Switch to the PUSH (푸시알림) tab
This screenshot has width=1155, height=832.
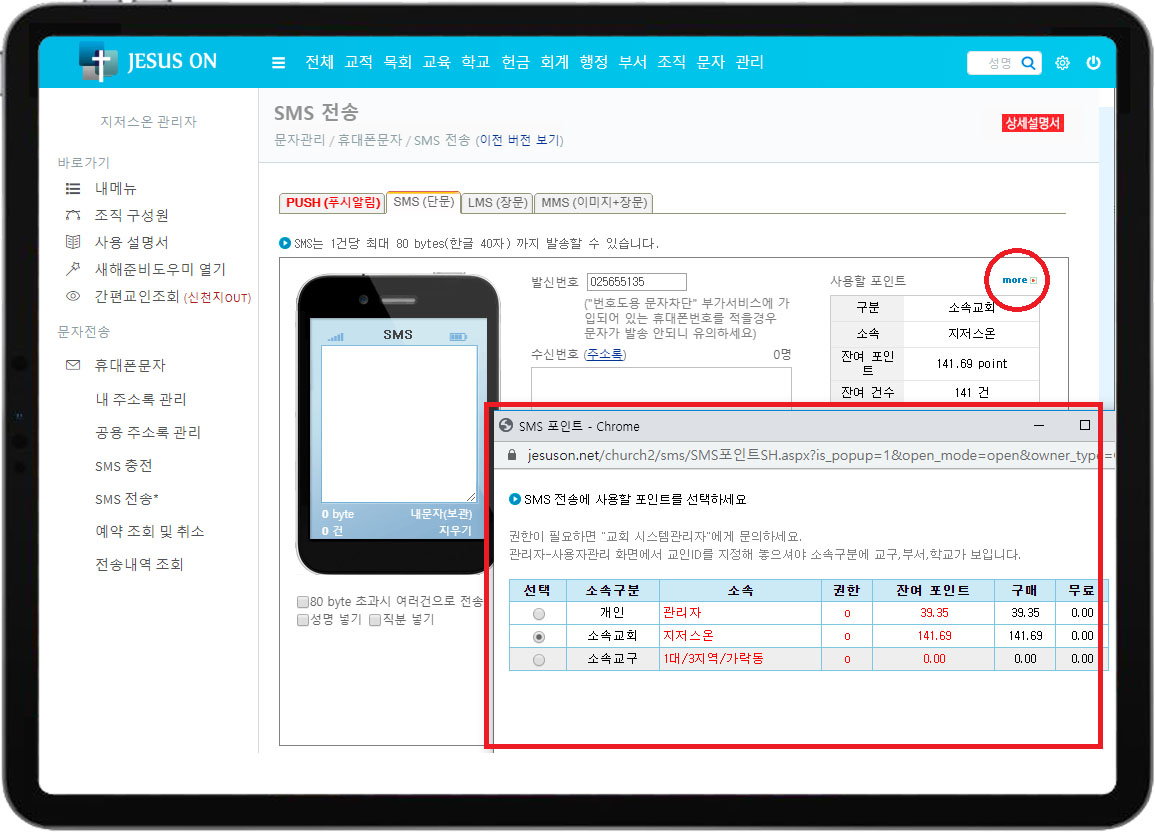pos(332,203)
